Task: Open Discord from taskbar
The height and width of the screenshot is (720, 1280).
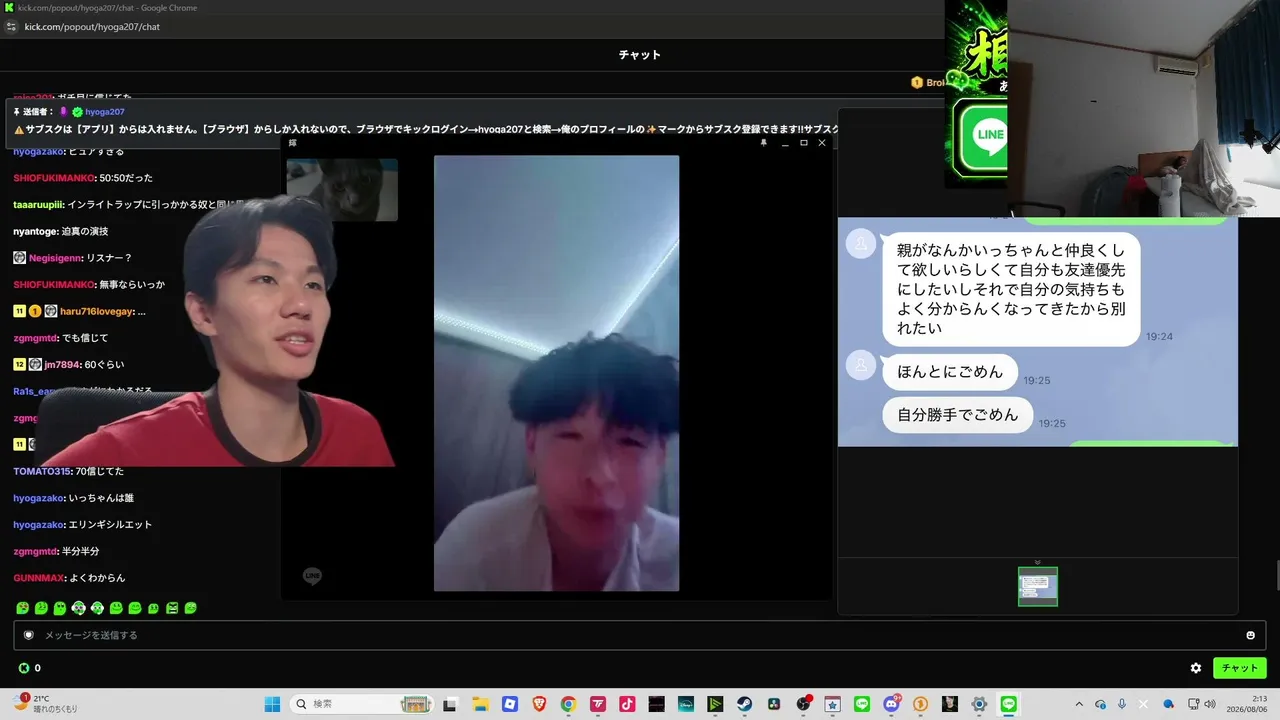Action: [892, 704]
